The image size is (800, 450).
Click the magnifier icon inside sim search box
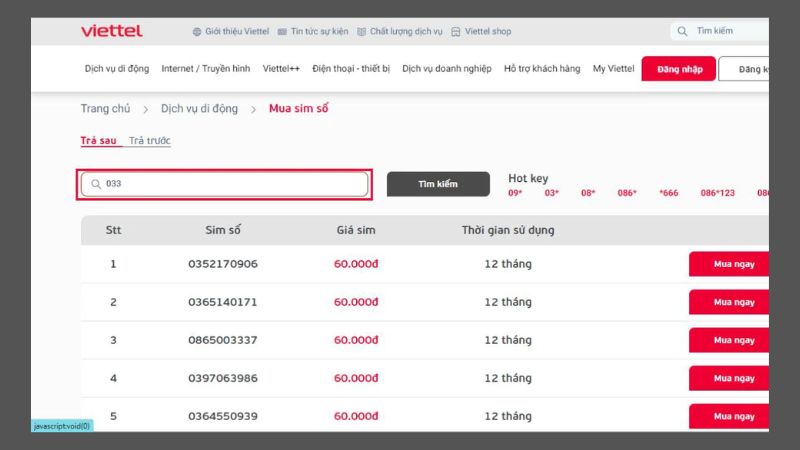click(96, 184)
